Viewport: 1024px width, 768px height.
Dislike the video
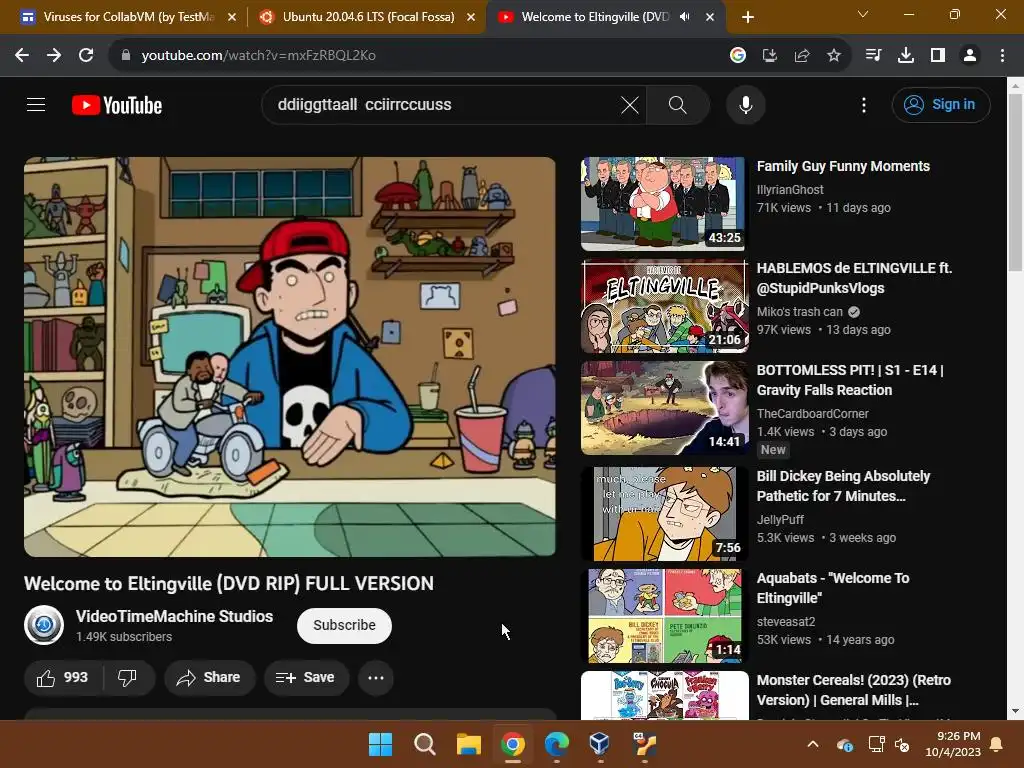pos(128,678)
